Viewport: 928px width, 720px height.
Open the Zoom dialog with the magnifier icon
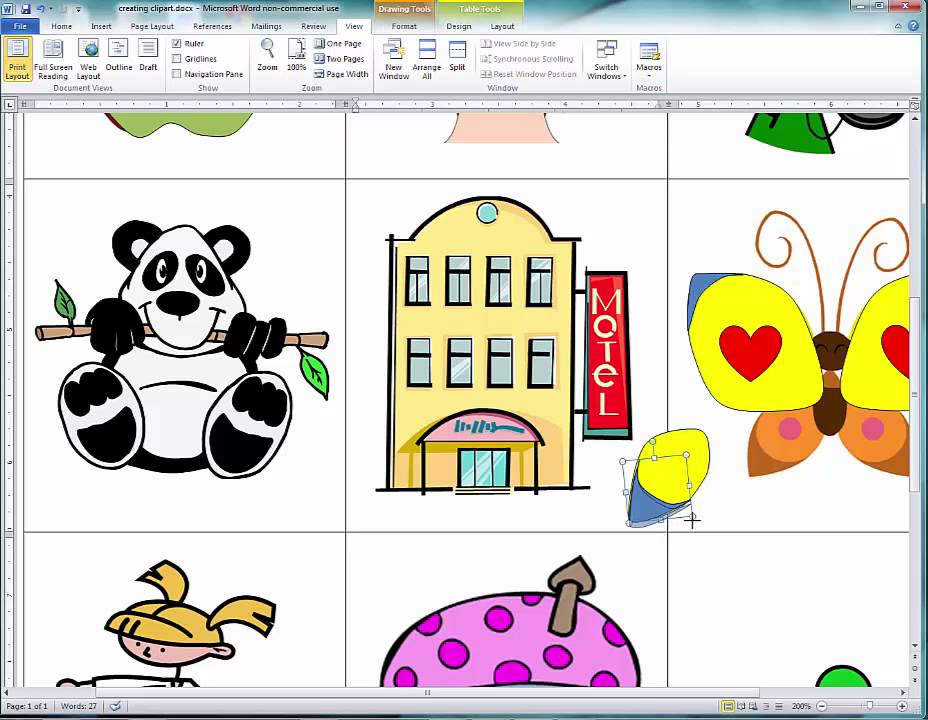[x=267, y=55]
